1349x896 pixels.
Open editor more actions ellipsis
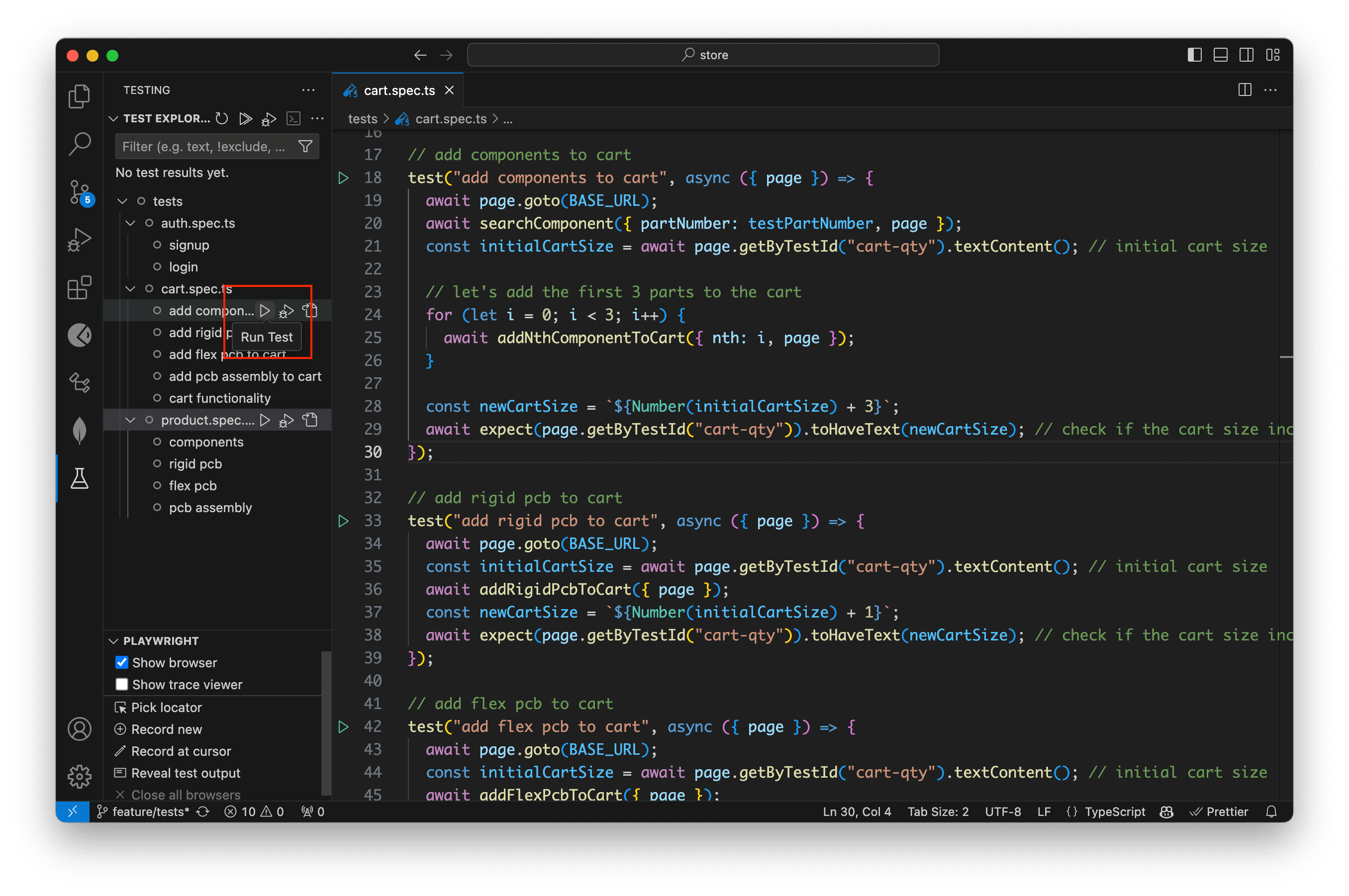[1270, 90]
